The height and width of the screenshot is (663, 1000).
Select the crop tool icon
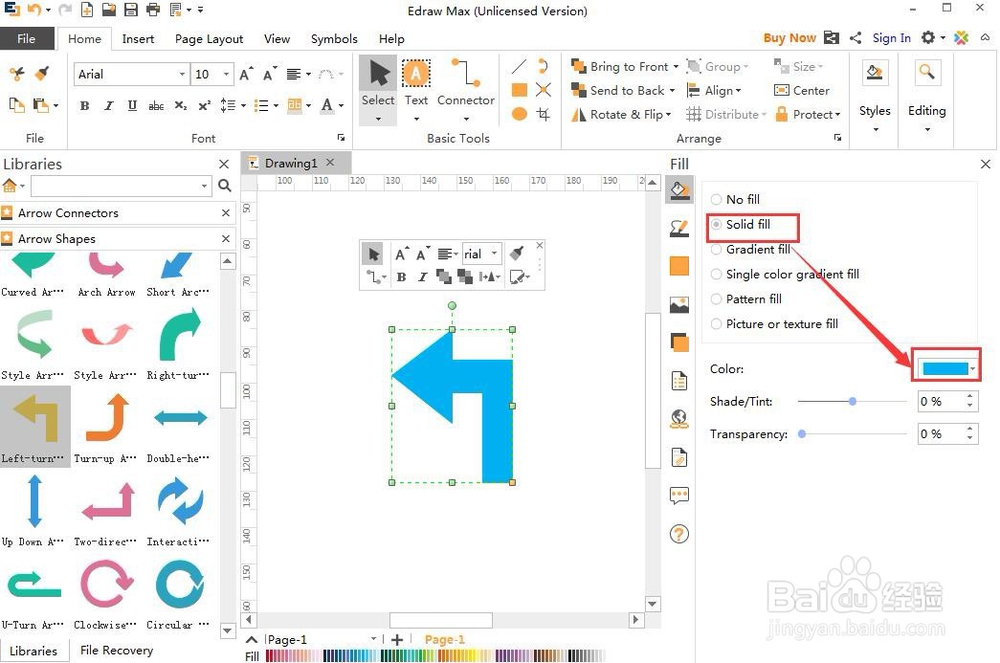tap(543, 114)
